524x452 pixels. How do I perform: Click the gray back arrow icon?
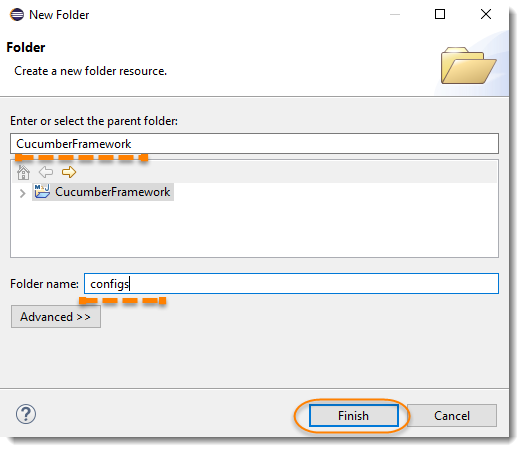(x=46, y=172)
